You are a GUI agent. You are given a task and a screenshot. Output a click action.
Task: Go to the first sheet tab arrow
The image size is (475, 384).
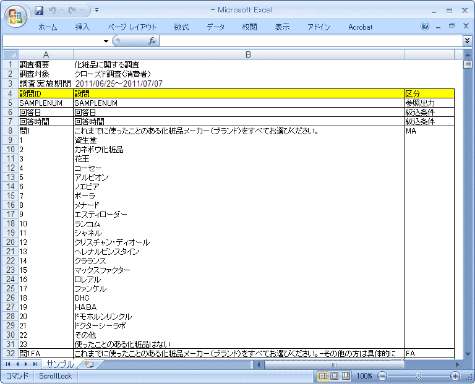pos(8,364)
